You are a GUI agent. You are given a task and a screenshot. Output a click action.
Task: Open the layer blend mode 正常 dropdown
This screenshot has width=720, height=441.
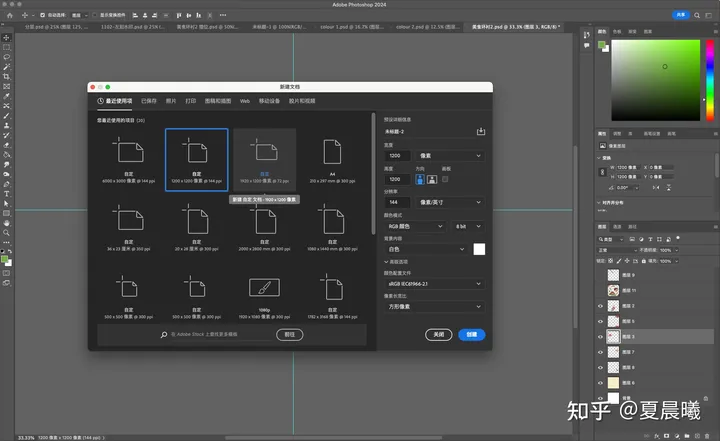point(618,250)
